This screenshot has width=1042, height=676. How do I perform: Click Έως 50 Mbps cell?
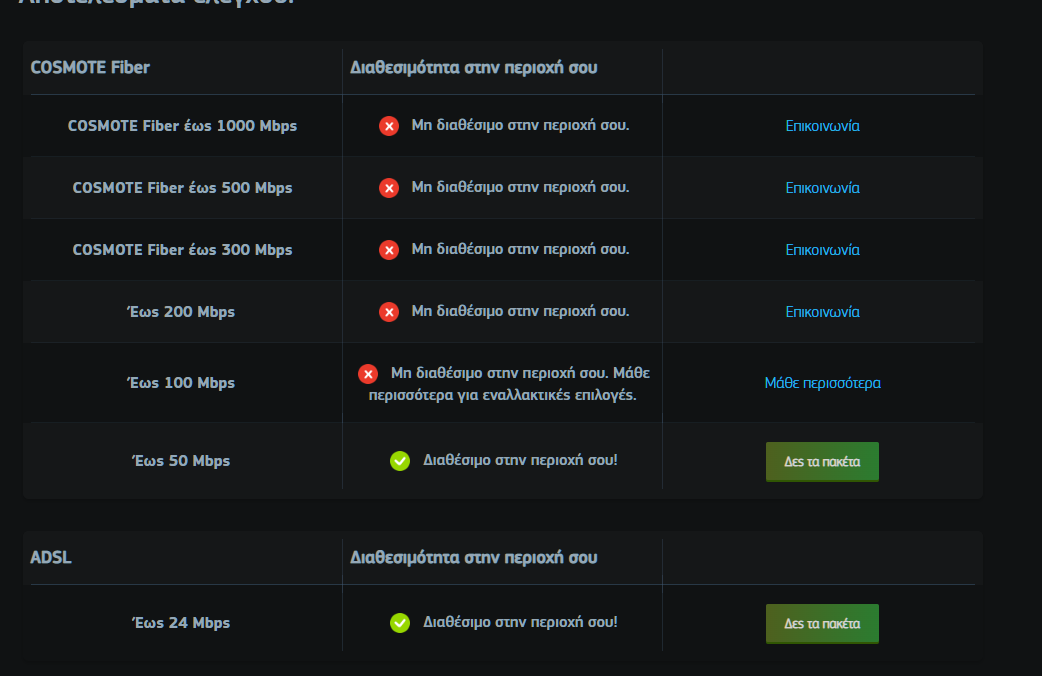click(181, 461)
